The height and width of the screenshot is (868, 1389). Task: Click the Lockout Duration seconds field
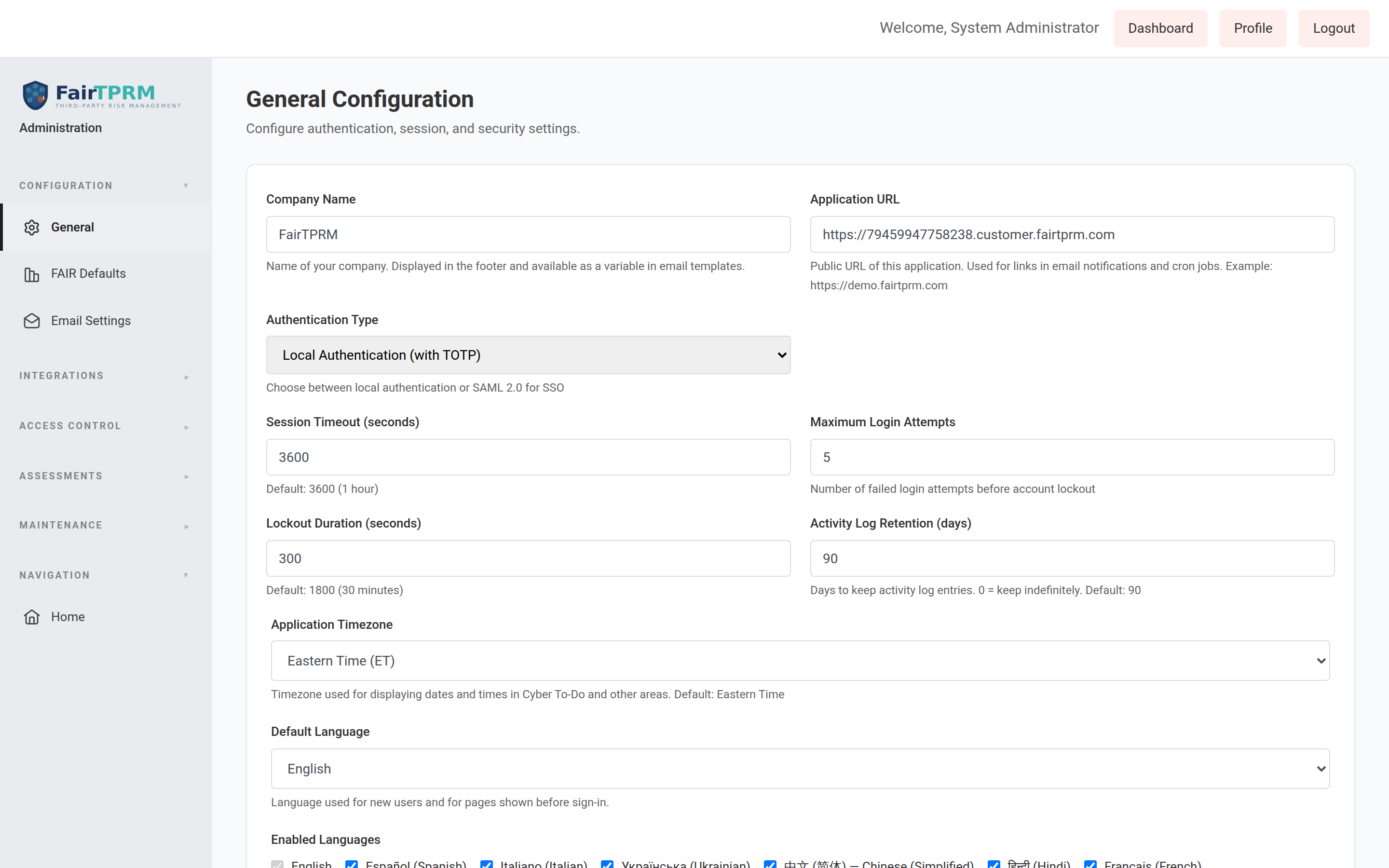[528, 558]
